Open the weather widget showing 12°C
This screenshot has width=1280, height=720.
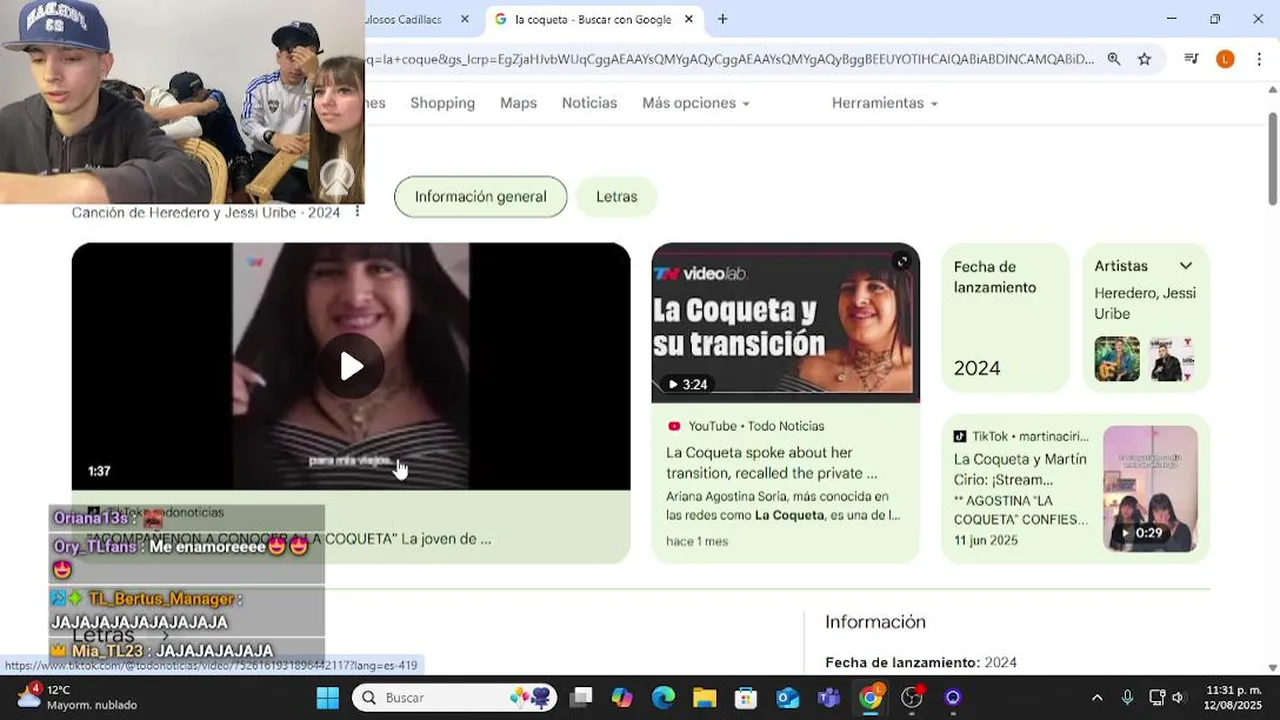click(x=78, y=697)
